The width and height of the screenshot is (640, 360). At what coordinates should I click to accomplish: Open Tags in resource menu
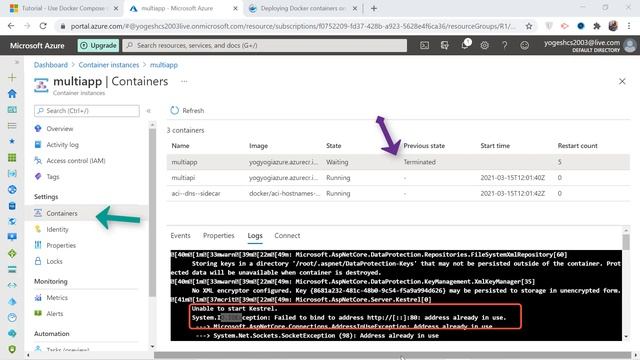click(53, 177)
